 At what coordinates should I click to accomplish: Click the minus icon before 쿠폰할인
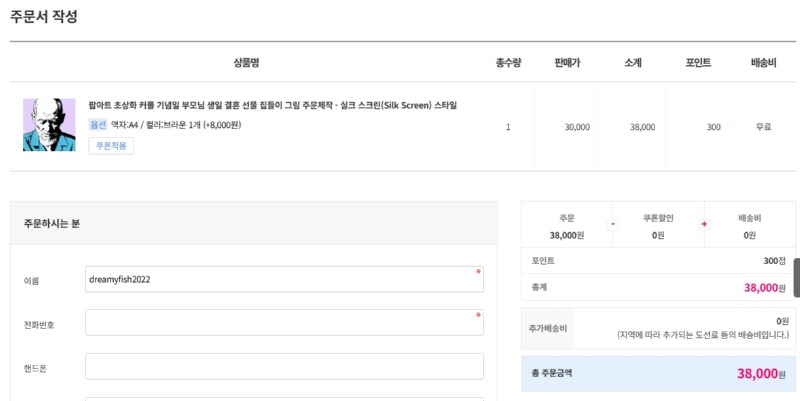tap(613, 224)
